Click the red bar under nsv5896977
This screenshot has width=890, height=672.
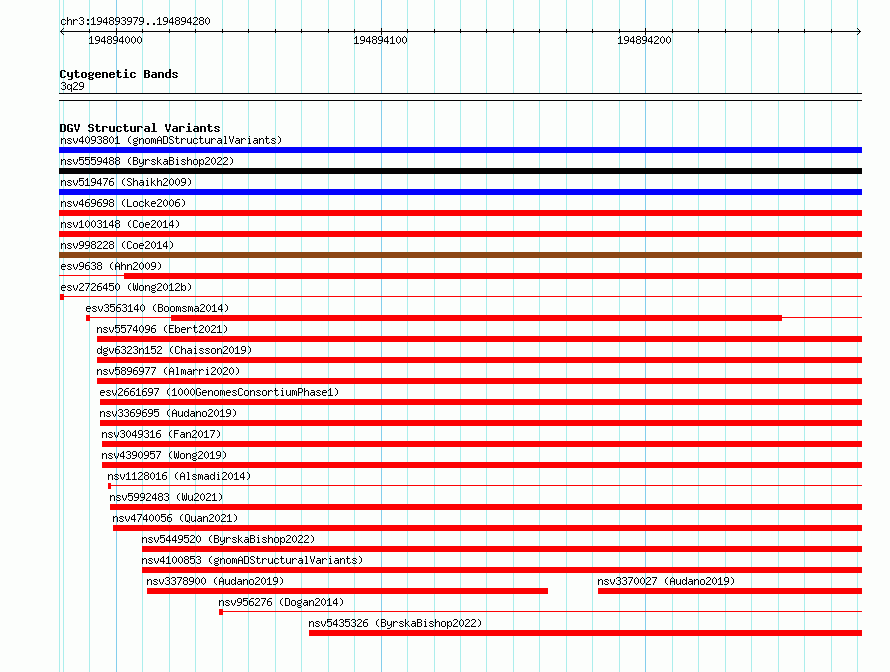480,381
